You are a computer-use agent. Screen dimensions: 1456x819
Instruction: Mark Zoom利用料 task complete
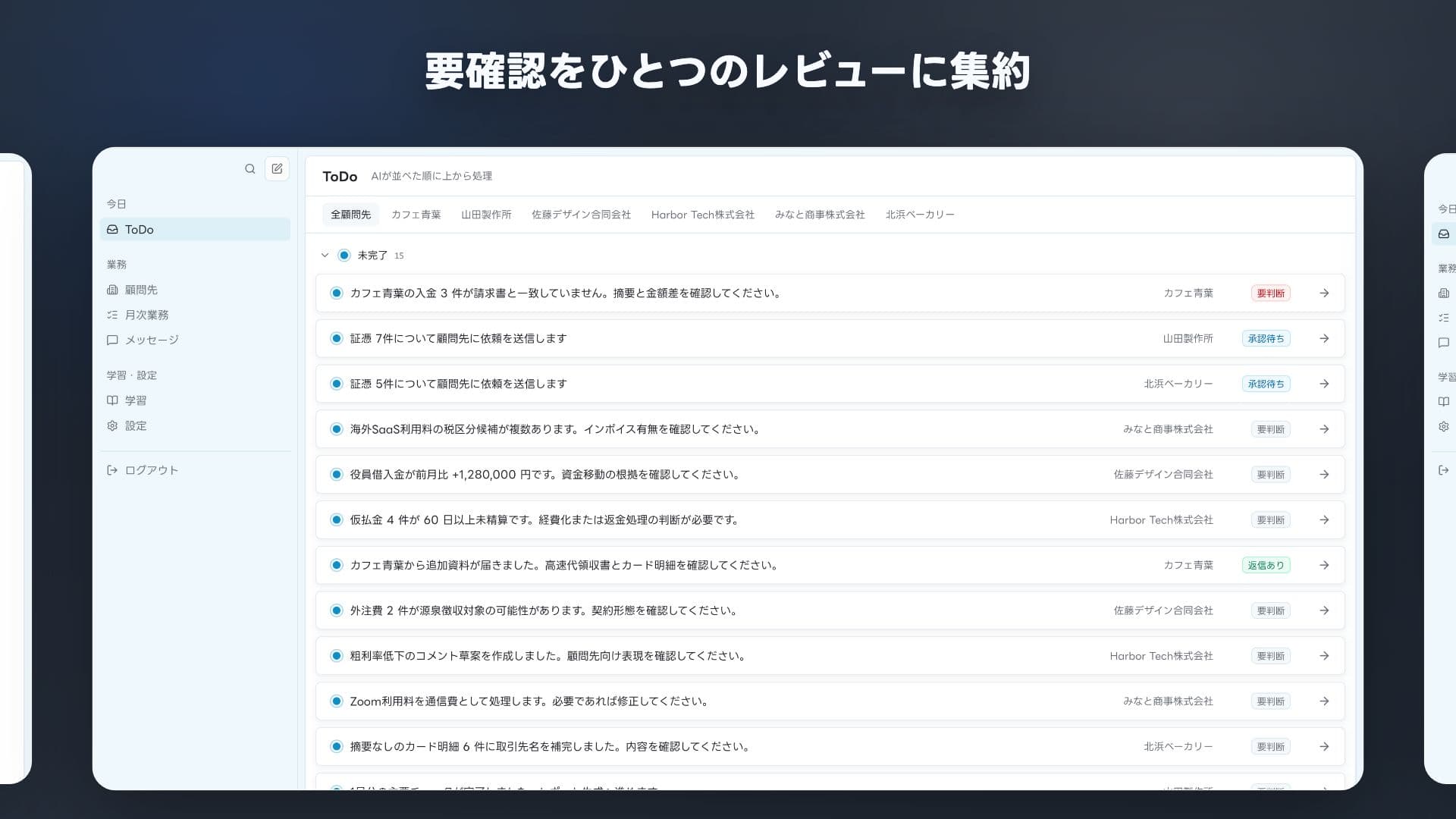coord(337,701)
